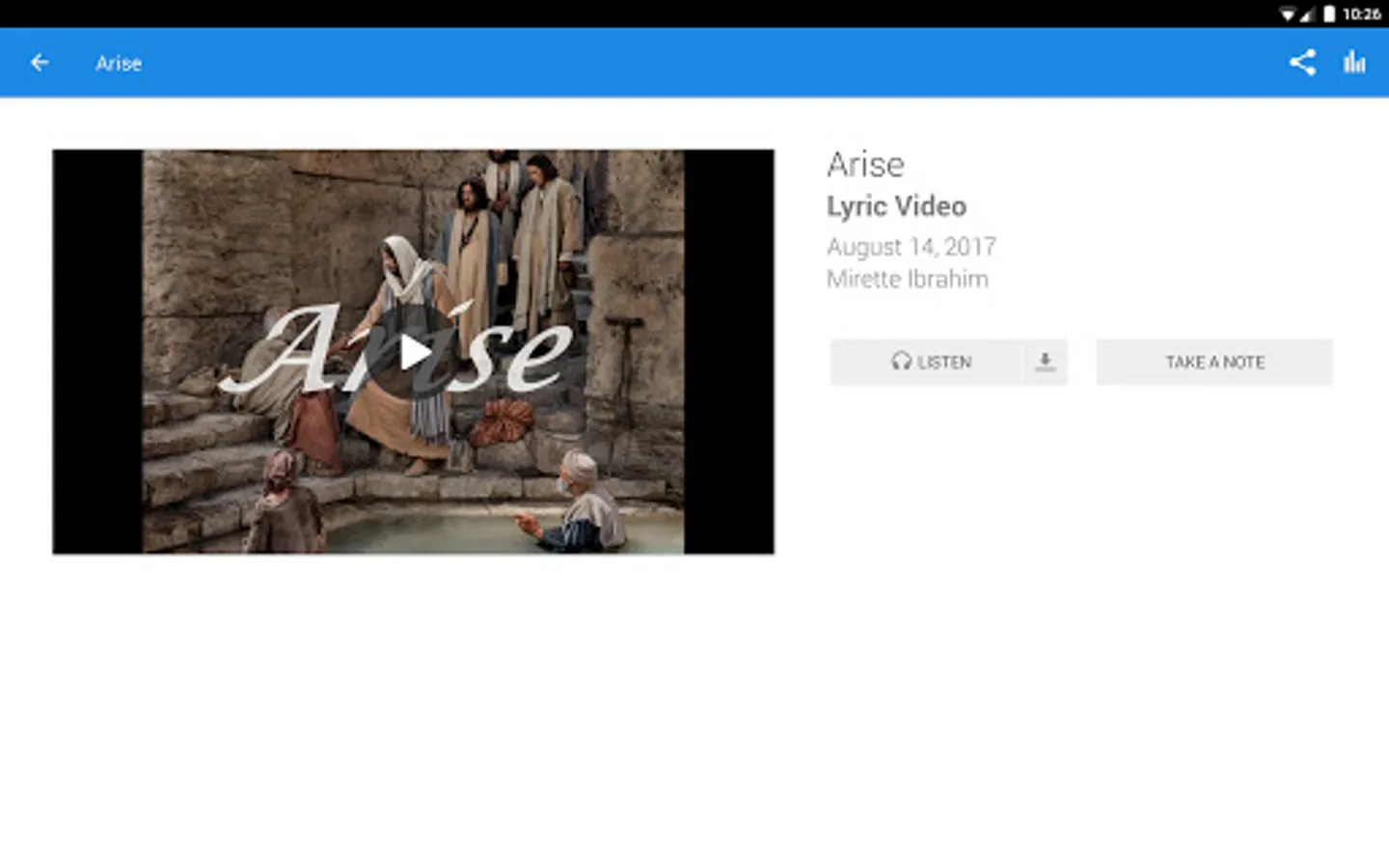
Task: Check the battery icon in status bar
Action: click(1329, 14)
